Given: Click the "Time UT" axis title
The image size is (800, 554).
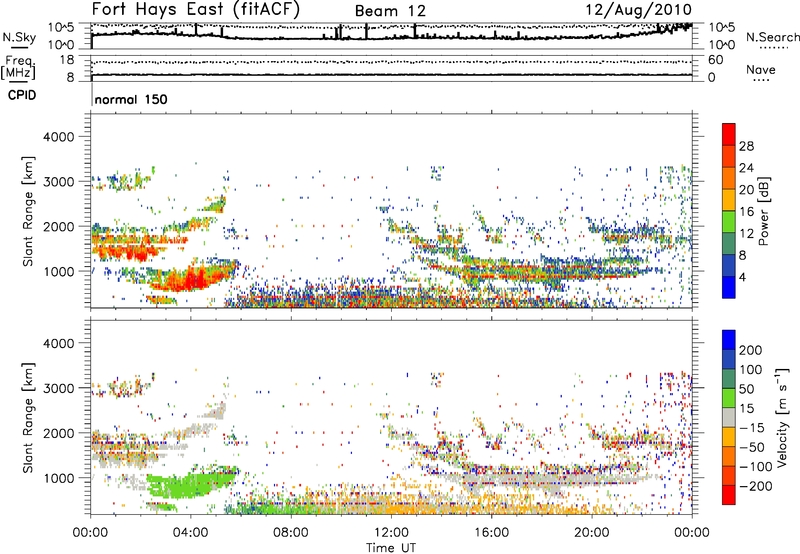Looking at the screenshot, I should click(x=391, y=547).
